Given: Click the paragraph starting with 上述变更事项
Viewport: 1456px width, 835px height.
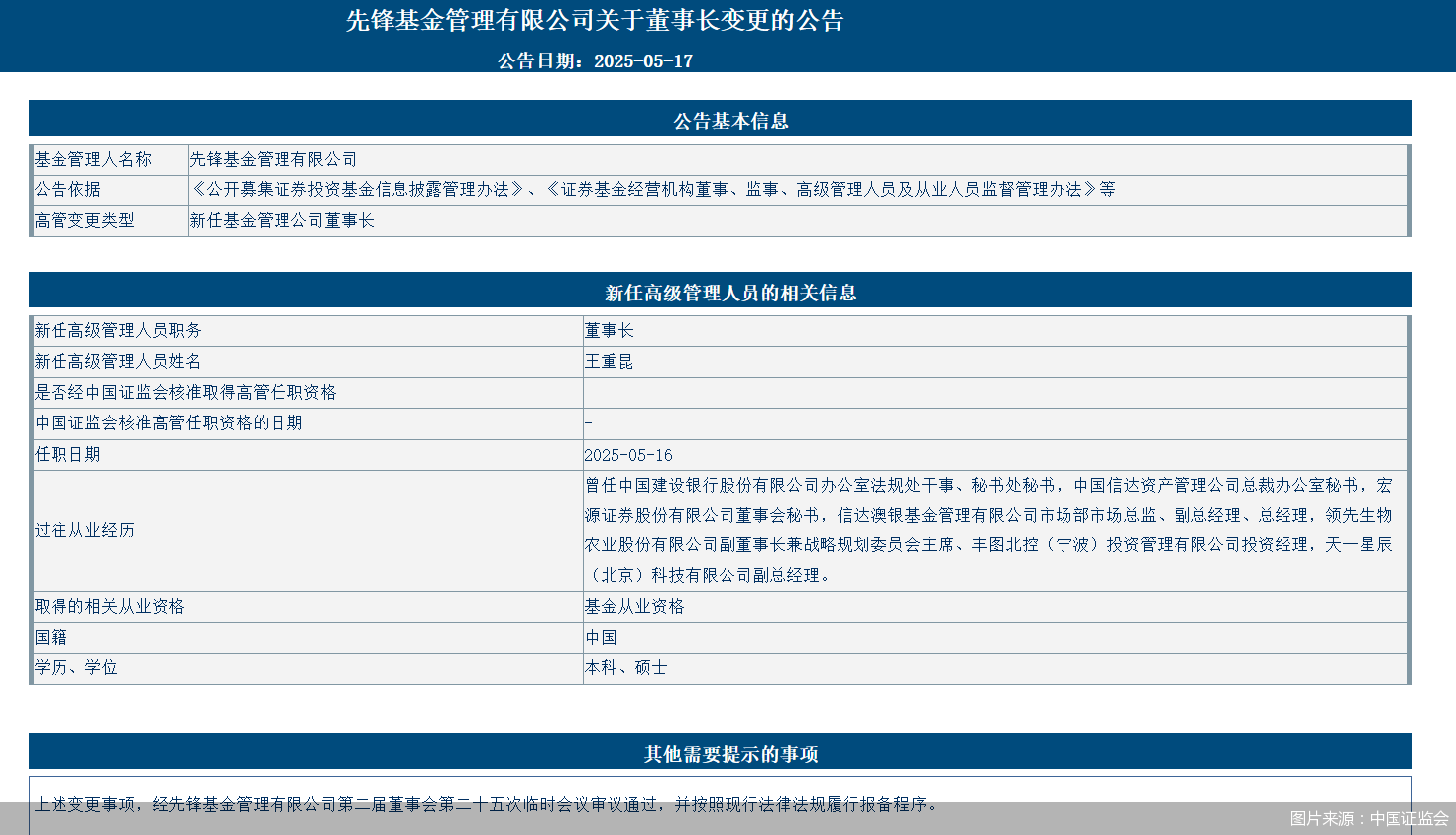Looking at the screenshot, I should [487, 804].
